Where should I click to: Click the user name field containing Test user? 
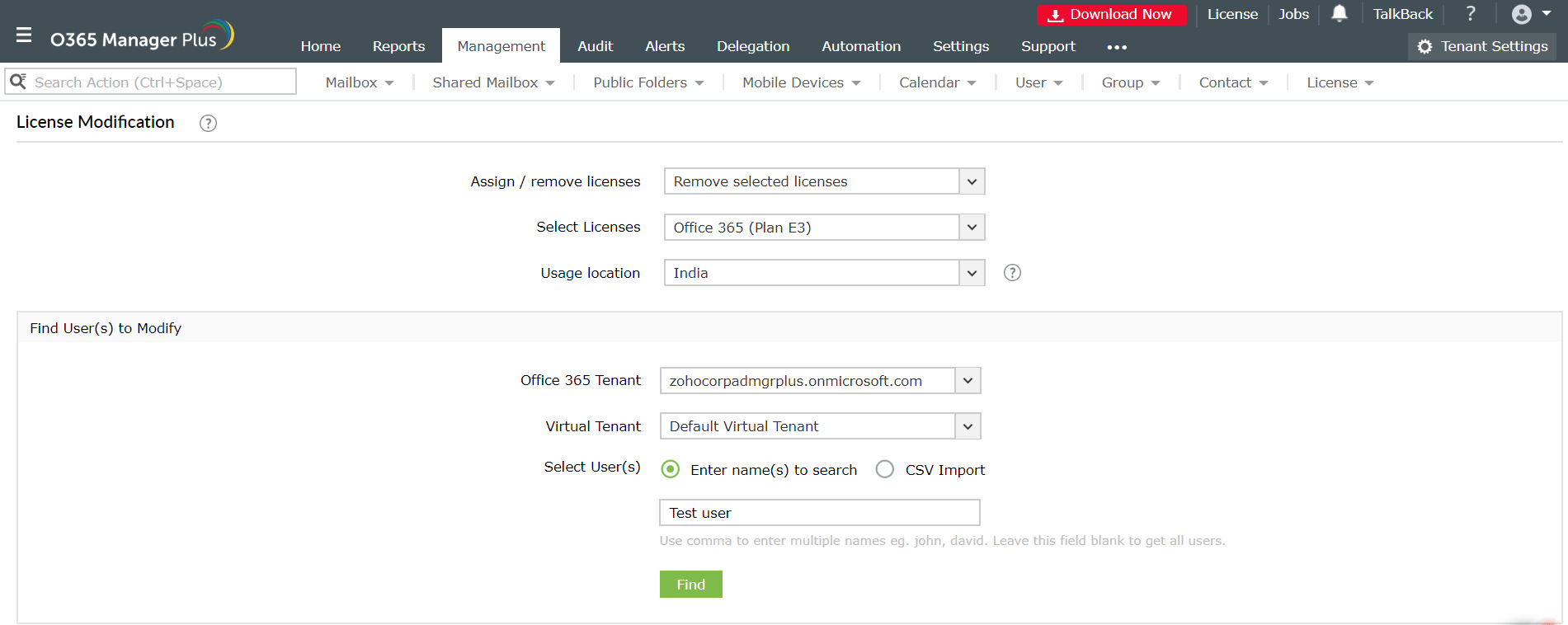(x=820, y=513)
